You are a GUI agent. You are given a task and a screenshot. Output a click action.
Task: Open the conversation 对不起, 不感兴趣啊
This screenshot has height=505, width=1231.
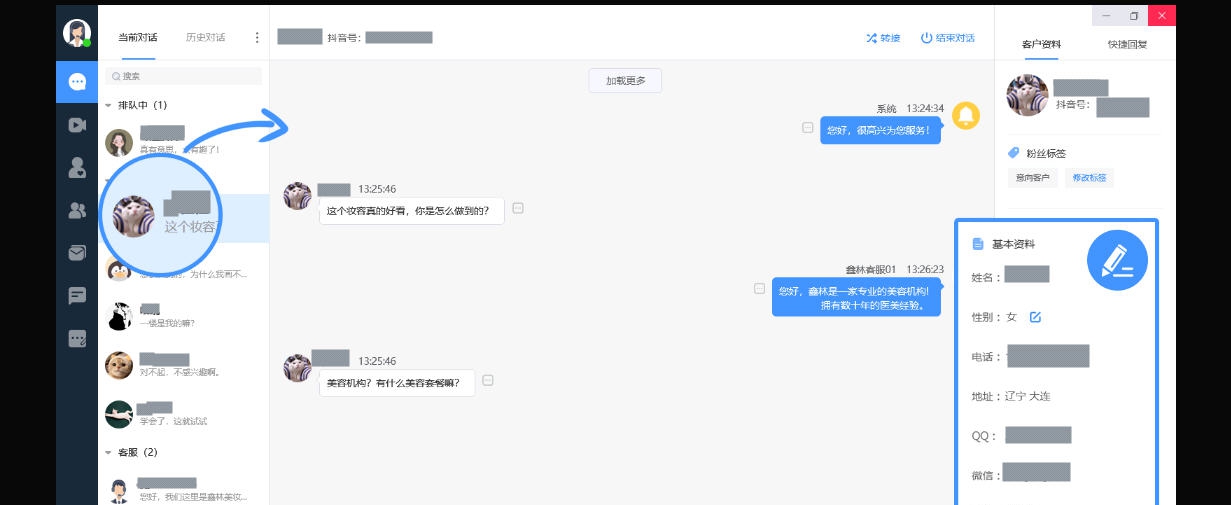point(184,365)
